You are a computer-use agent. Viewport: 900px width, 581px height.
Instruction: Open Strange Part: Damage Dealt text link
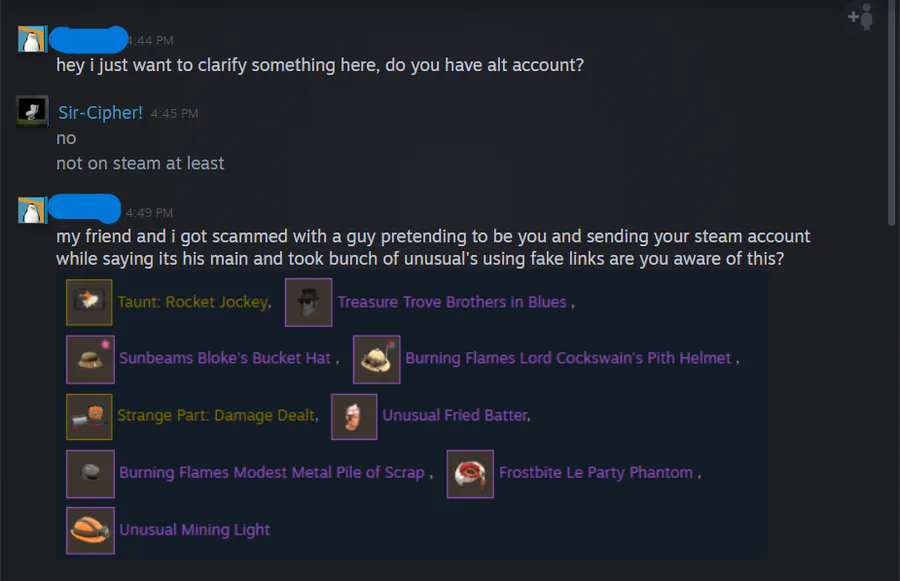click(216, 415)
